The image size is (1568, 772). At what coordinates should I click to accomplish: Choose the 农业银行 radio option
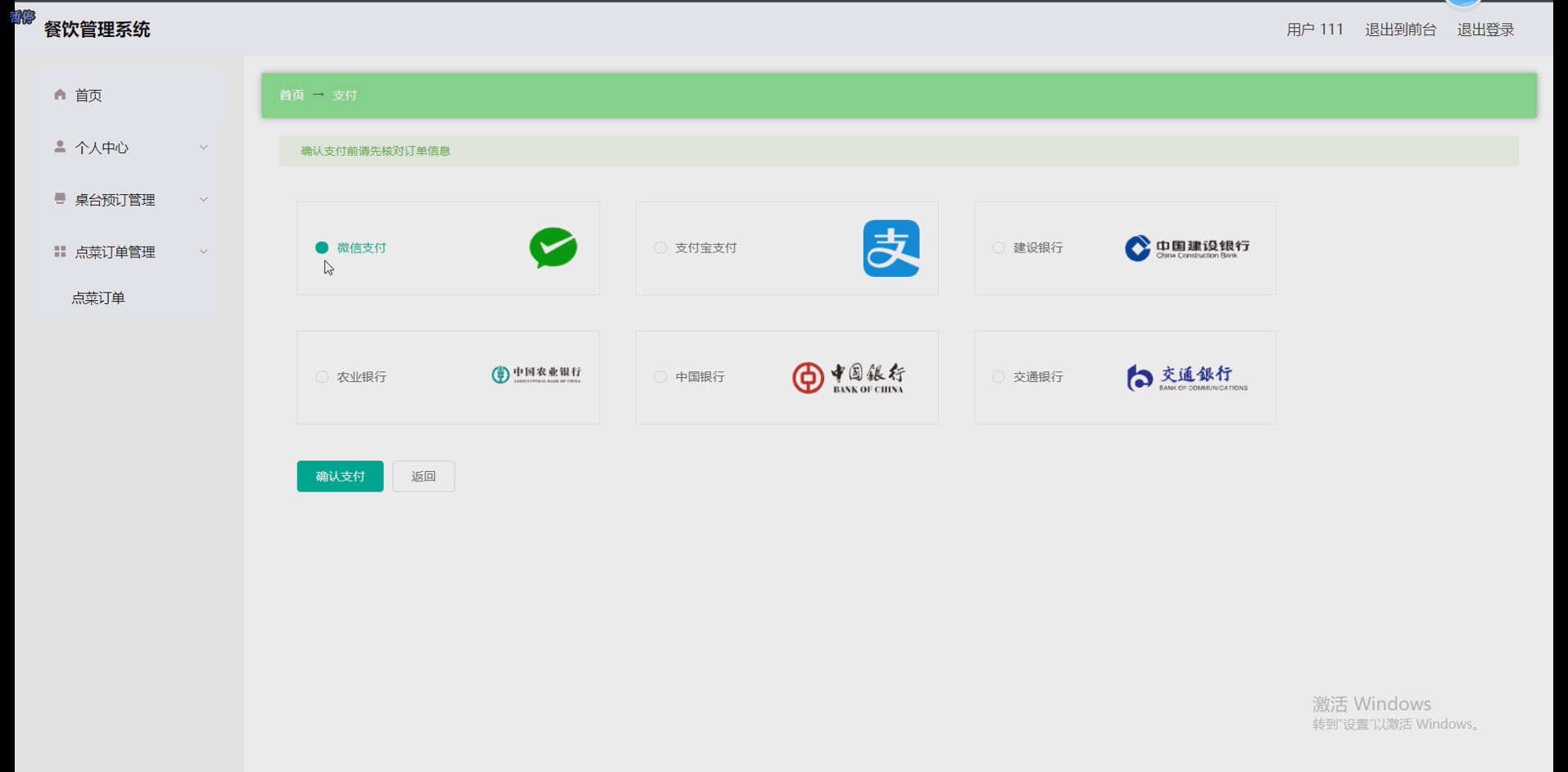[x=322, y=377]
